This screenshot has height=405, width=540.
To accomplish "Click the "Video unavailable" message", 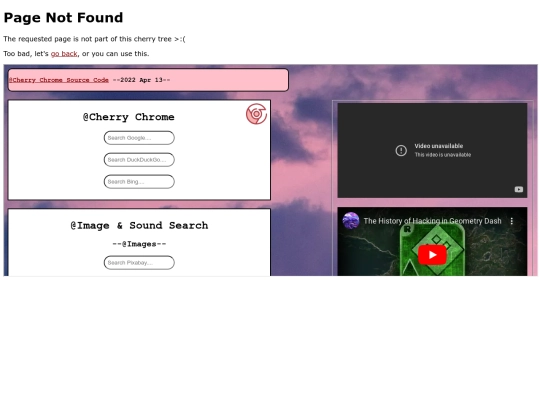I will pos(438,146).
